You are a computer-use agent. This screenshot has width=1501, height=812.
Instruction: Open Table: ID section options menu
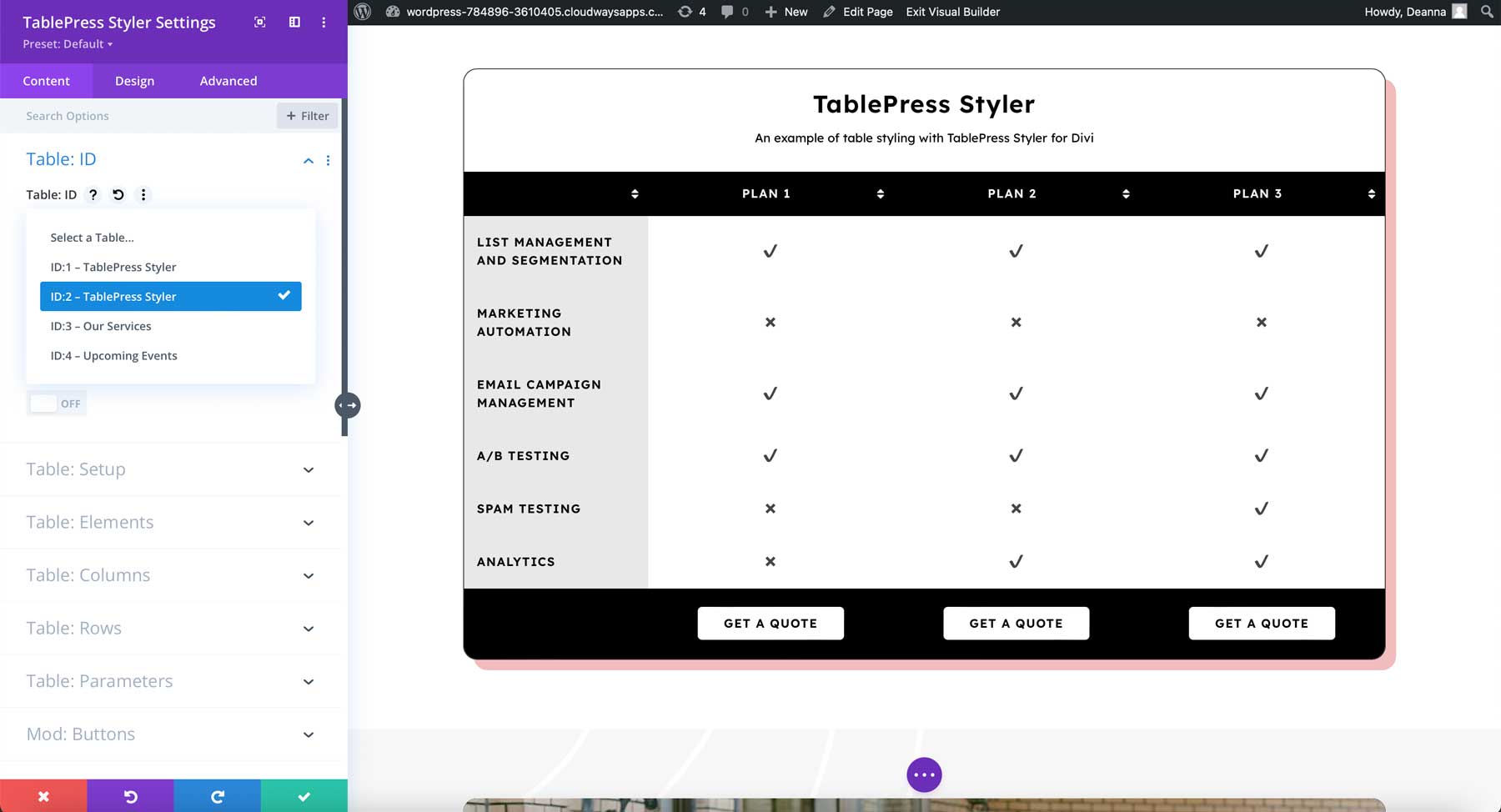[328, 160]
